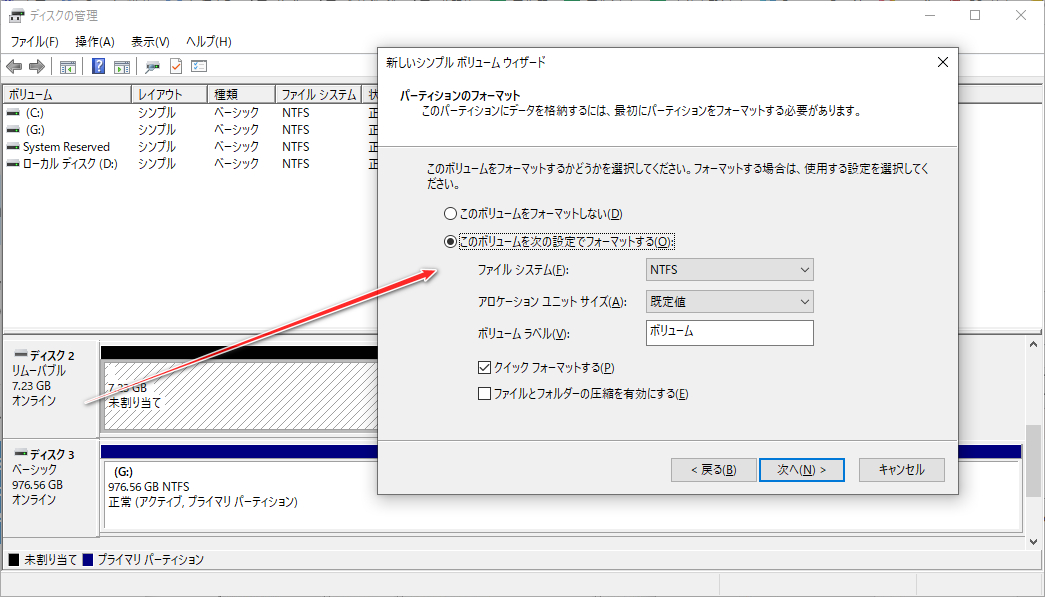Toggle the show/hide action pane icon

click(122, 67)
